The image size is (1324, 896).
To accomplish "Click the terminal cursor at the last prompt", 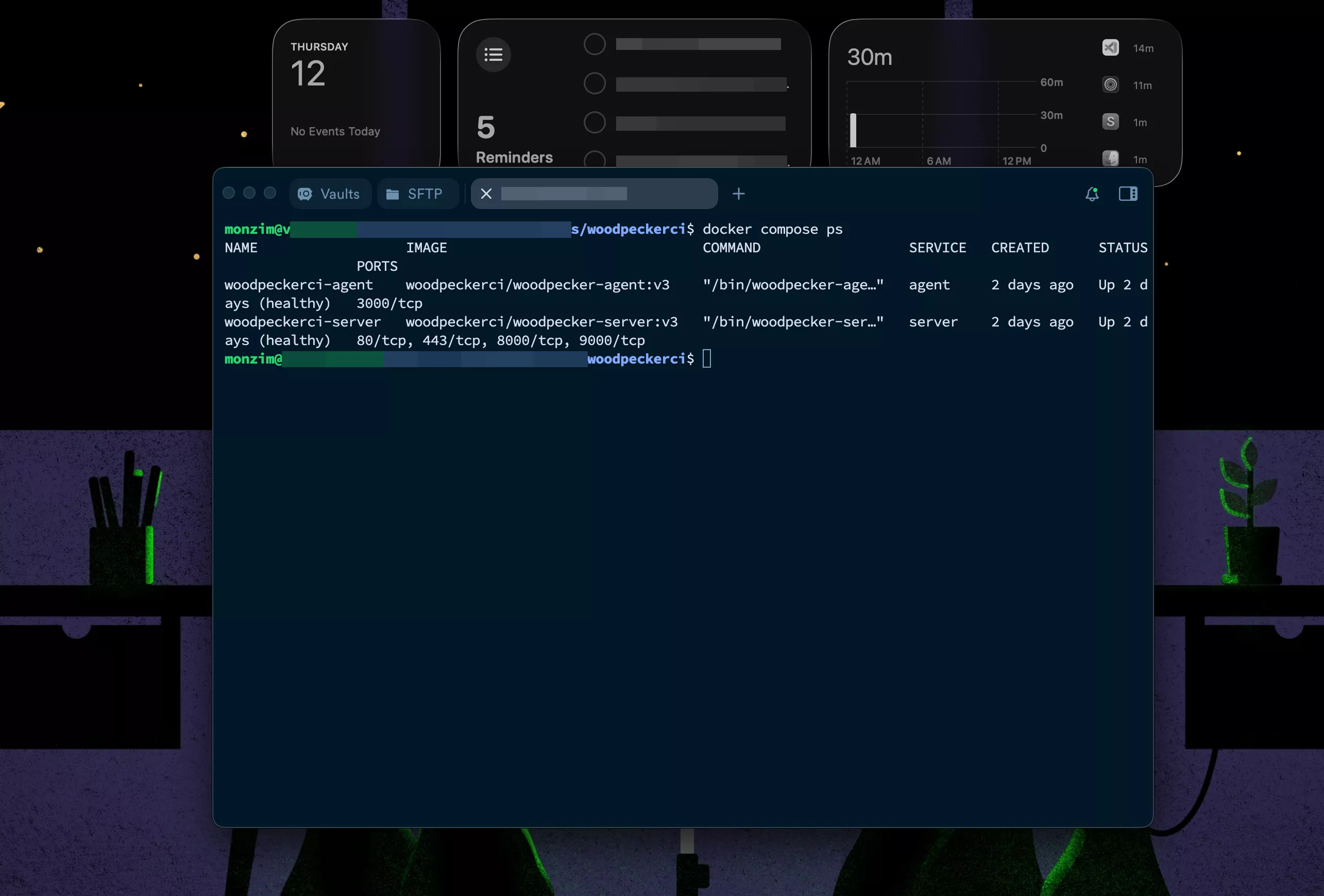I will click(x=706, y=359).
